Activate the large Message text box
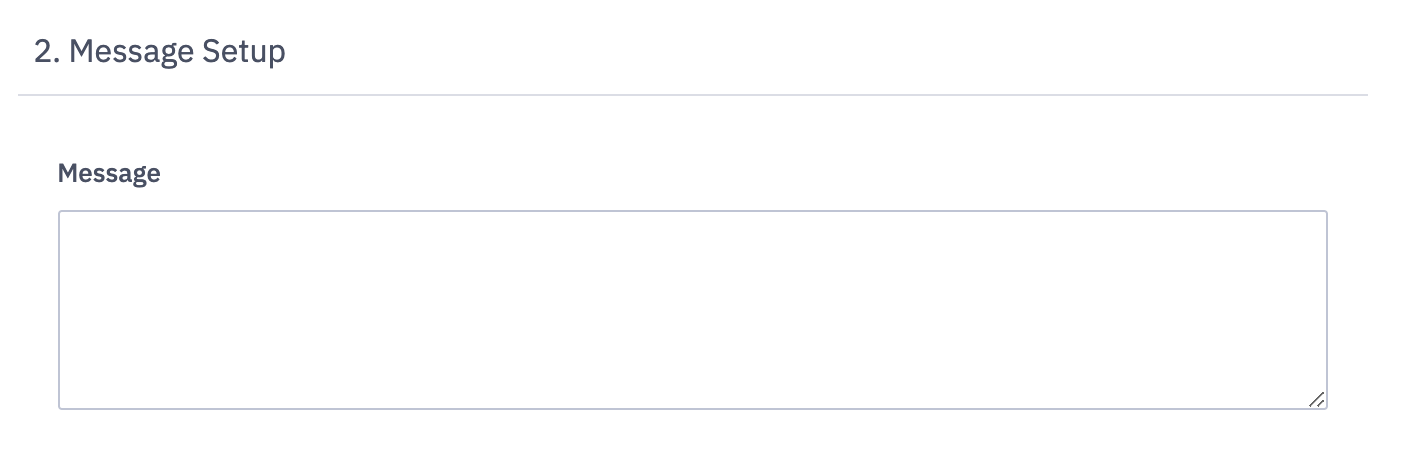1404x464 pixels. [x=692, y=309]
